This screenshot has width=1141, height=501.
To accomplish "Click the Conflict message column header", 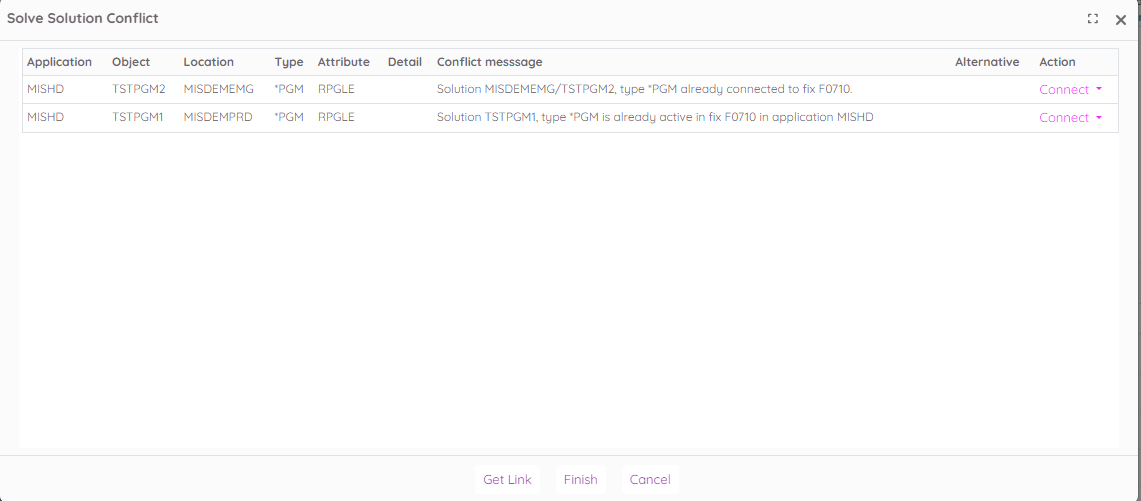I will pos(490,62).
